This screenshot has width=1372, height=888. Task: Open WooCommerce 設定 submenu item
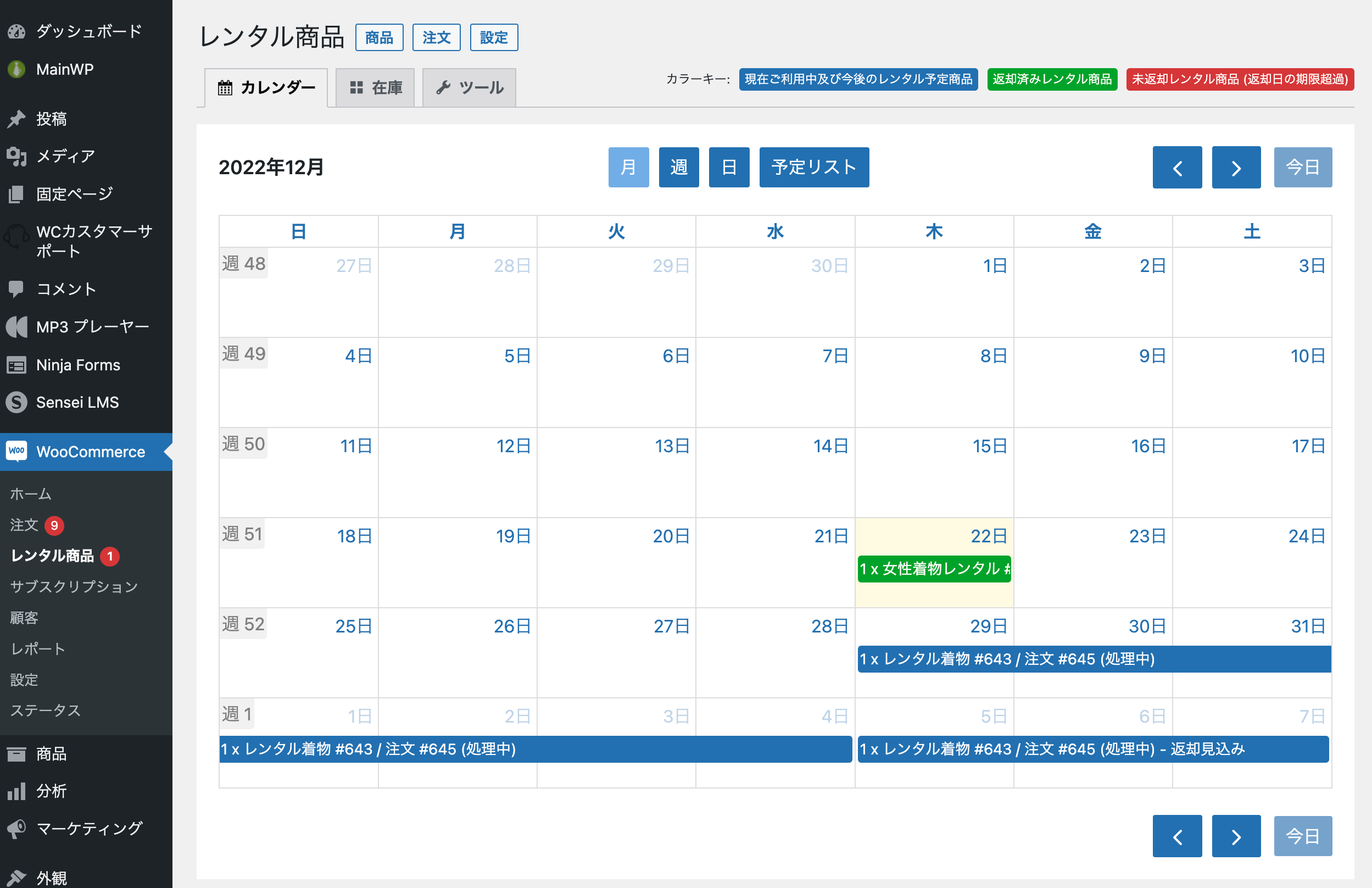click(x=24, y=680)
